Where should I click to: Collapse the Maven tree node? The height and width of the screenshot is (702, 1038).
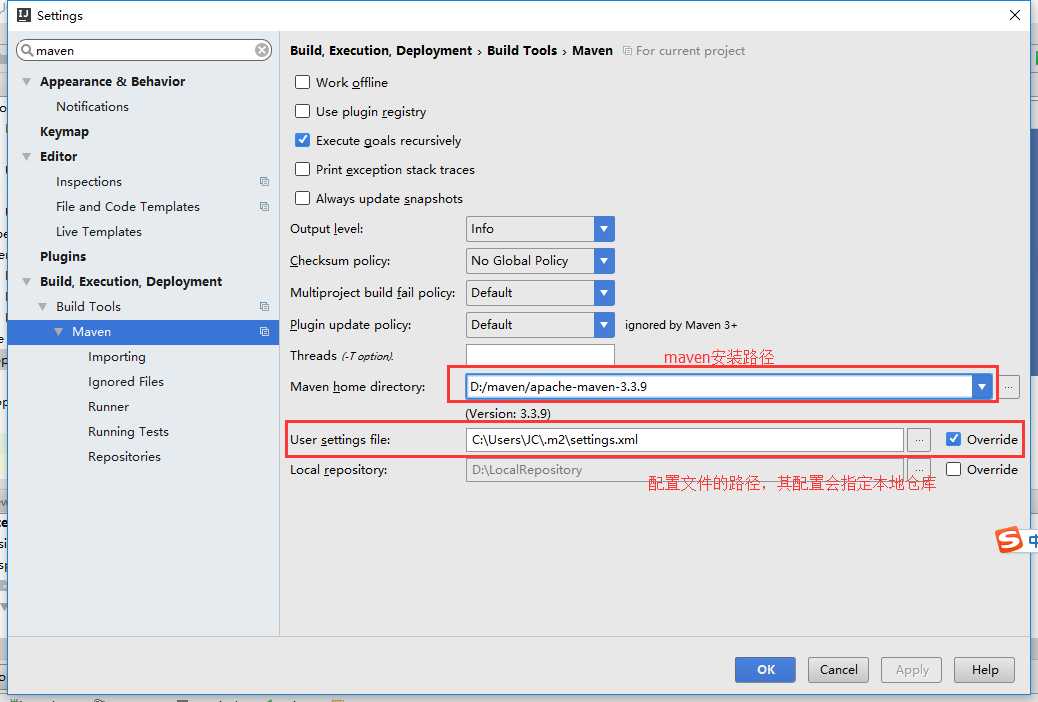pos(58,332)
